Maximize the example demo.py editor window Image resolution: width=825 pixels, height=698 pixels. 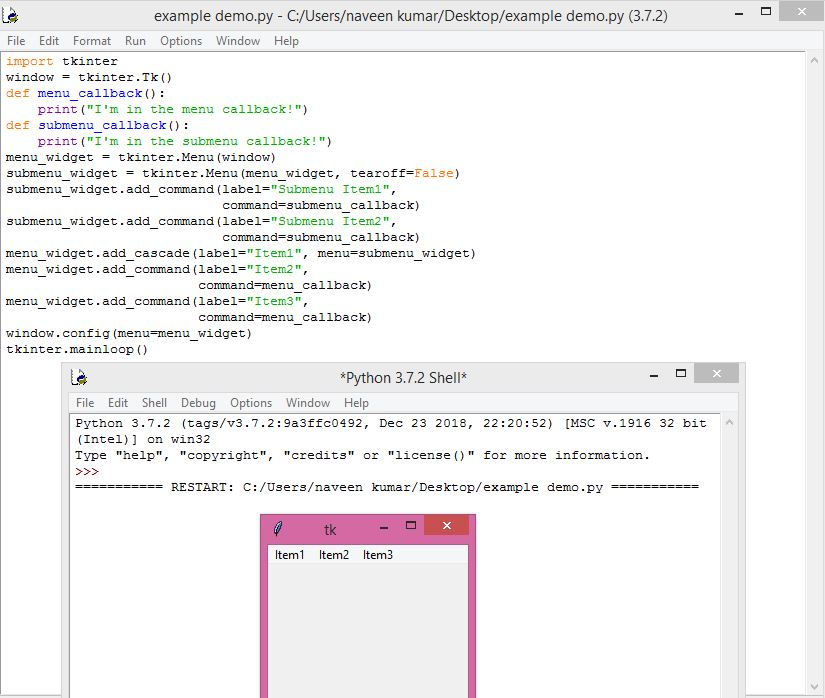(x=766, y=11)
